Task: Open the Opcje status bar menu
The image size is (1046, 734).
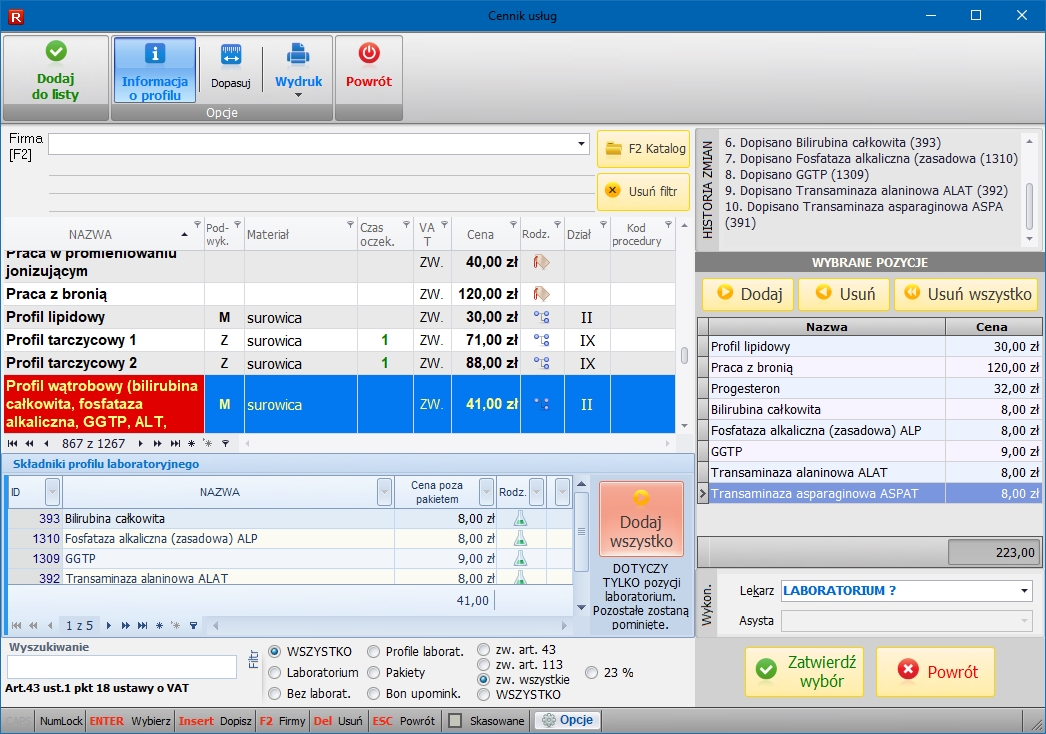Action: point(567,720)
